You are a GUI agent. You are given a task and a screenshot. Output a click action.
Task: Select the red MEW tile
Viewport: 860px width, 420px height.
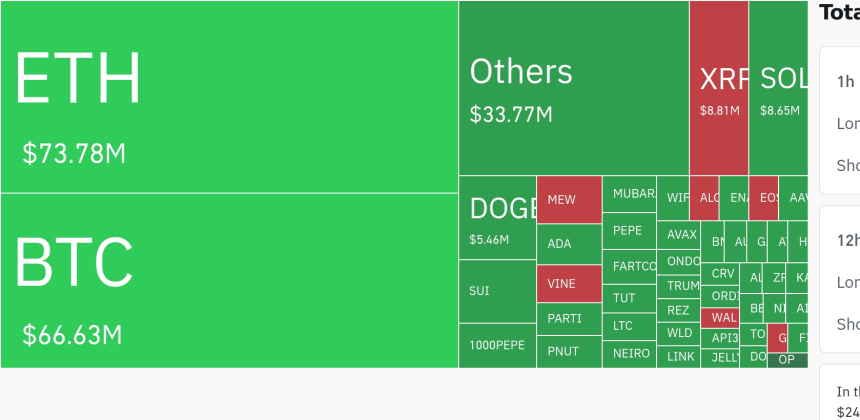pyautogui.click(x=569, y=200)
